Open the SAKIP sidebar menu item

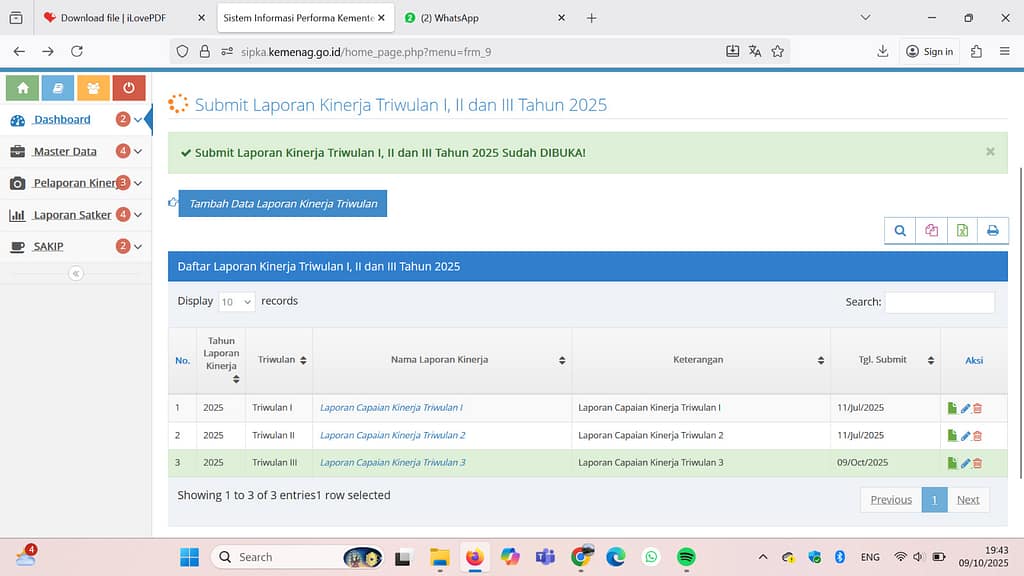[x=48, y=246]
